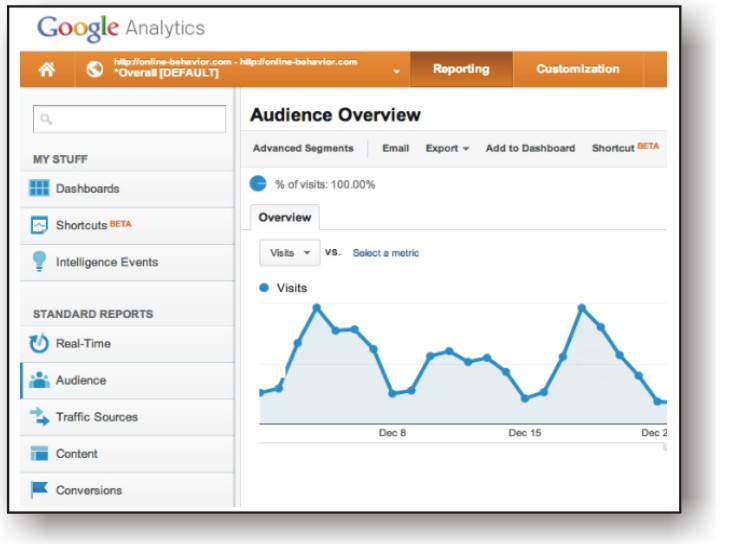The image size is (734, 547).
Task: Click the sidebar search input field
Action: (130, 119)
